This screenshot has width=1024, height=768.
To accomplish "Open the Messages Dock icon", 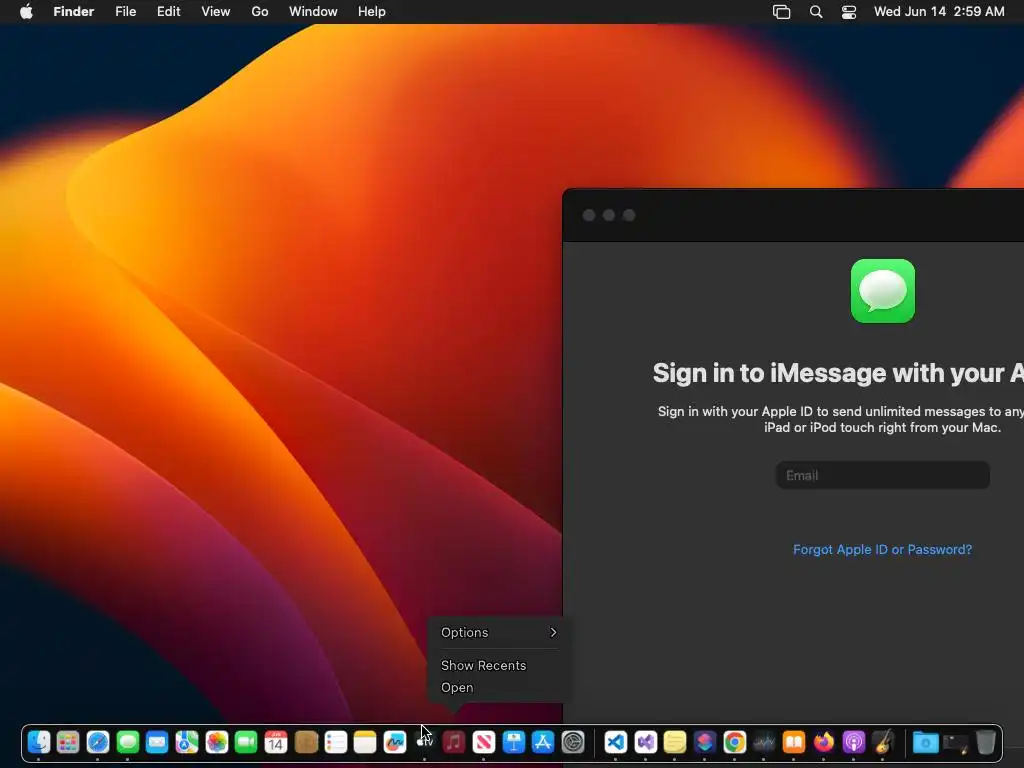I will [x=127, y=743].
